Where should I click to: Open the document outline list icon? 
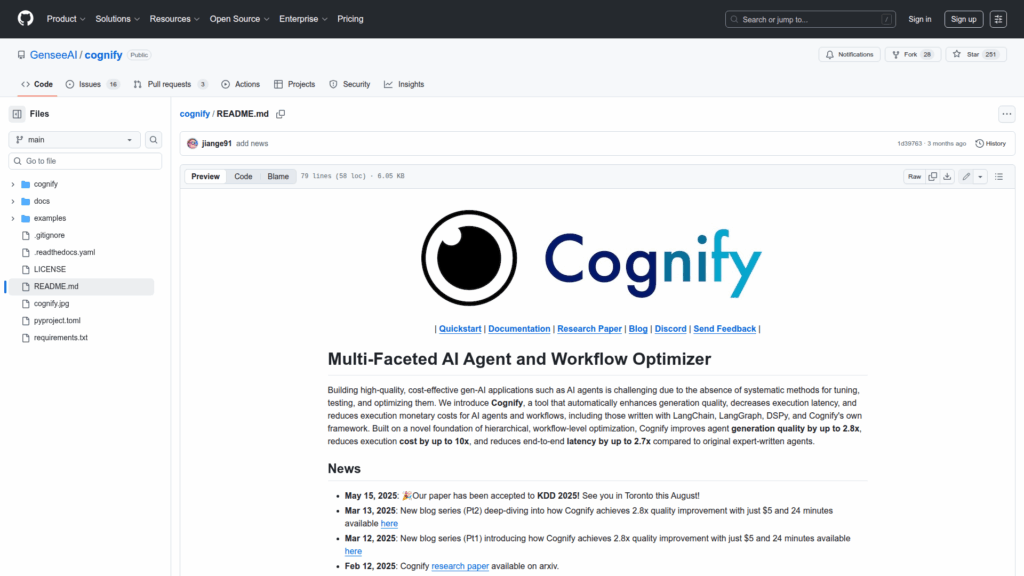(x=999, y=177)
